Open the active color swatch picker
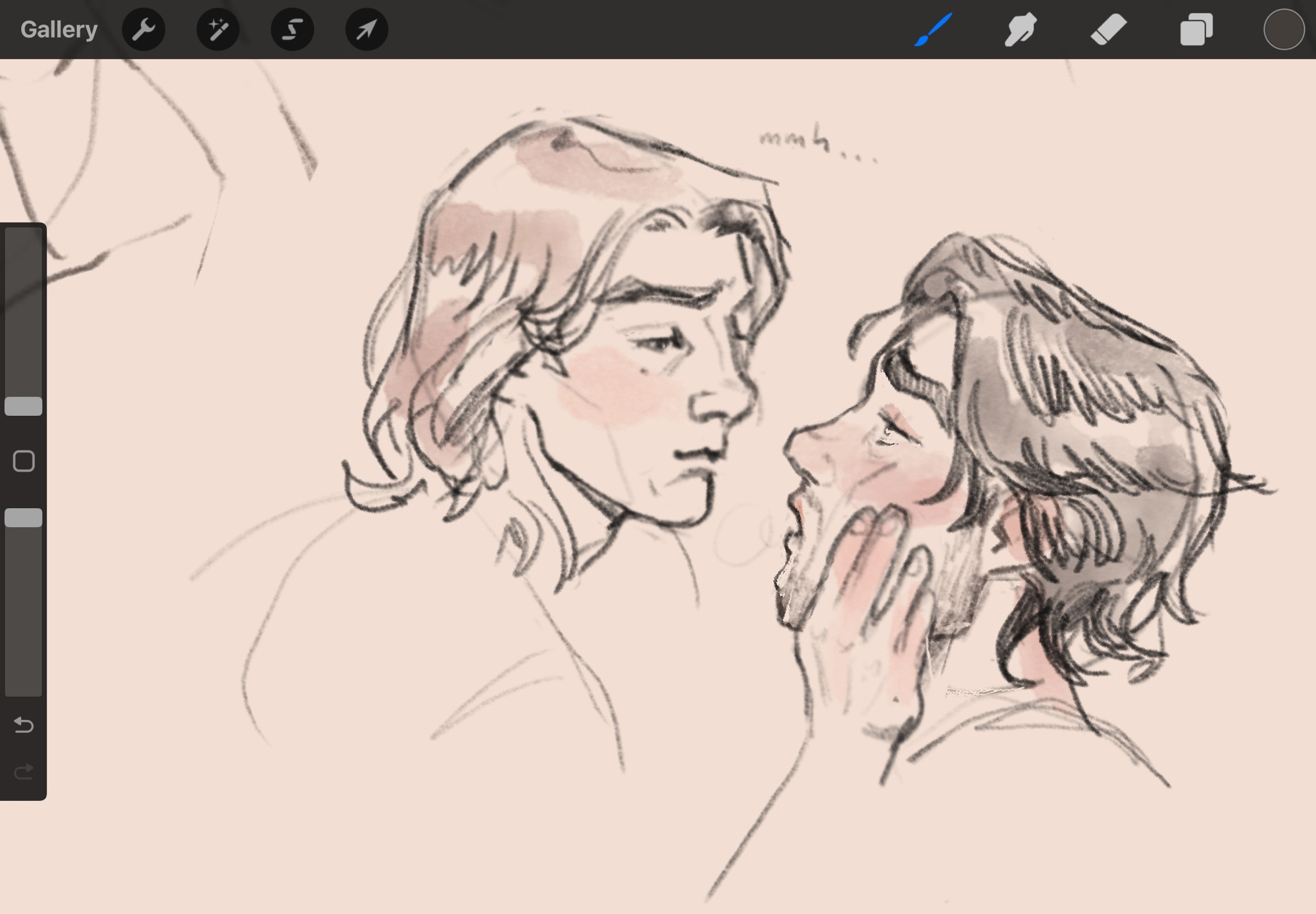The image size is (1316, 914). click(1283, 30)
